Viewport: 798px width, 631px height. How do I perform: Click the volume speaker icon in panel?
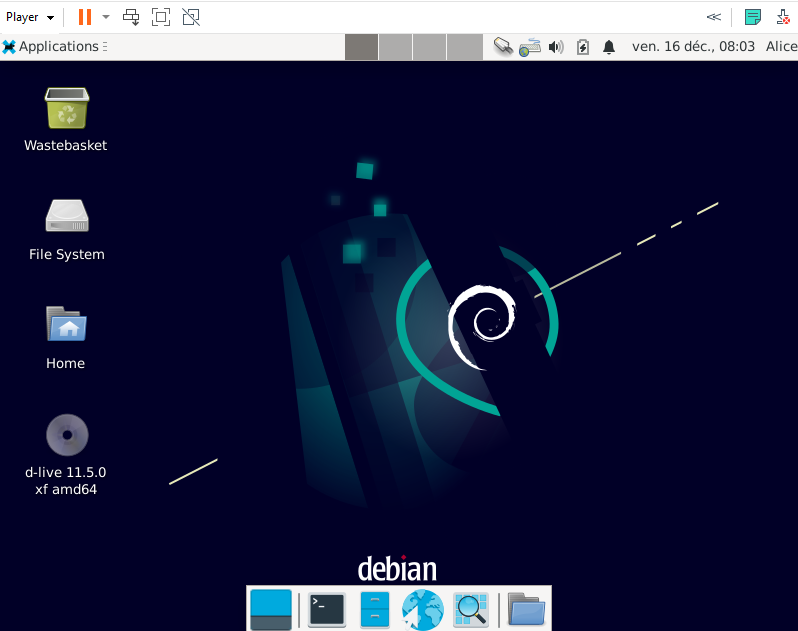pos(556,47)
